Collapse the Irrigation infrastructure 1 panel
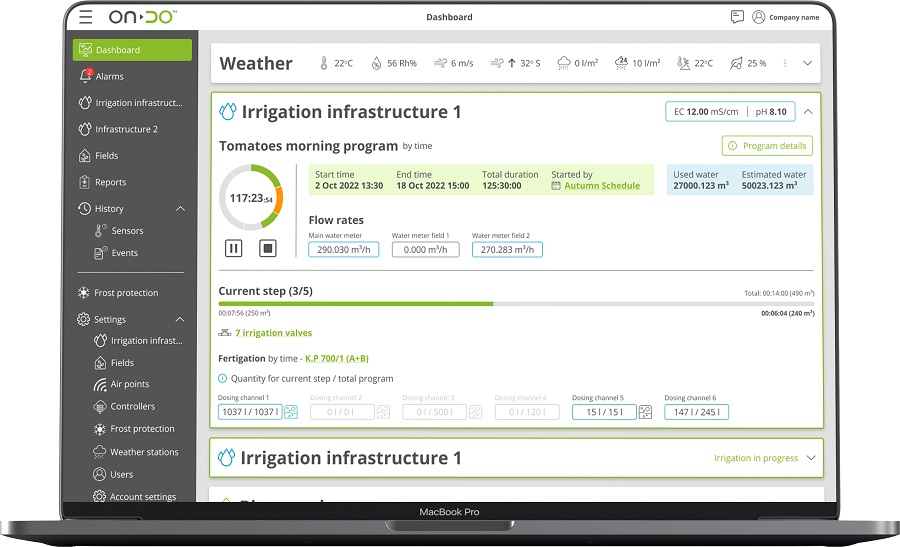 click(807, 112)
